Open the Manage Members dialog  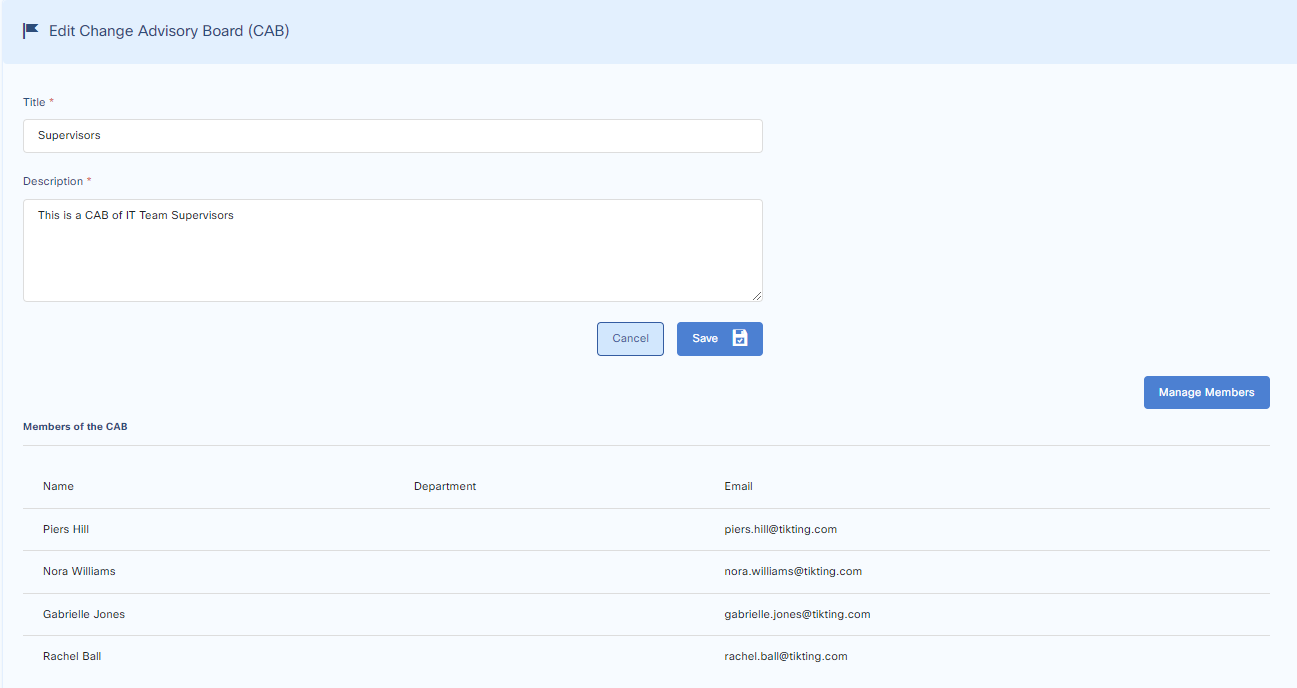(x=1206, y=393)
